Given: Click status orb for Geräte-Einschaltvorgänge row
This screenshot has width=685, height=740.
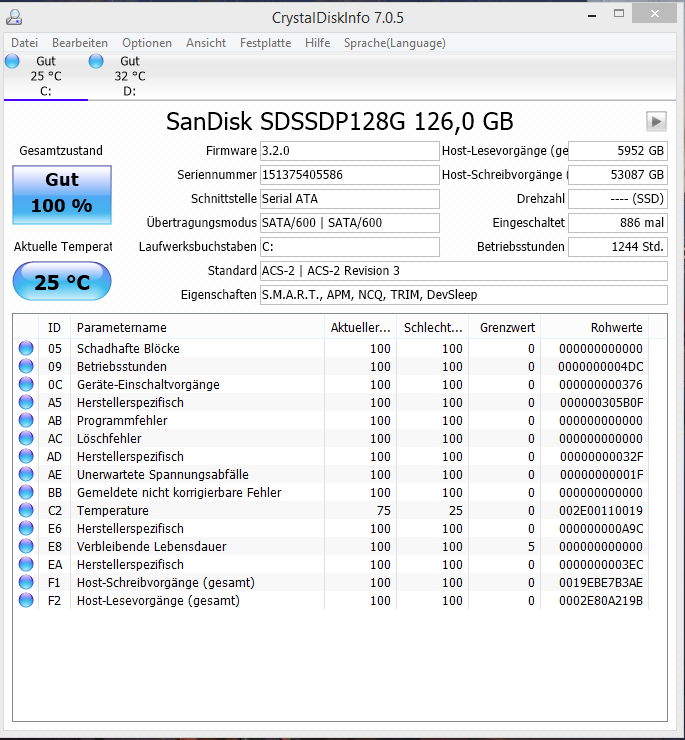Looking at the screenshot, I should click(26, 384).
